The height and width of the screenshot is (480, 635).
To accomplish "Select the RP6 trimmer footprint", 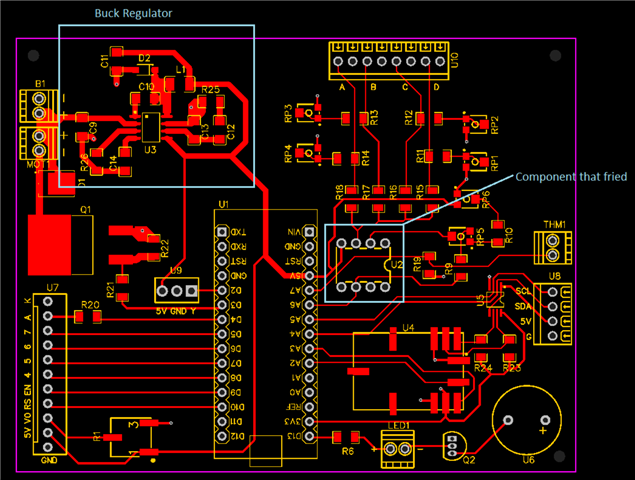I will pyautogui.click(x=467, y=198).
